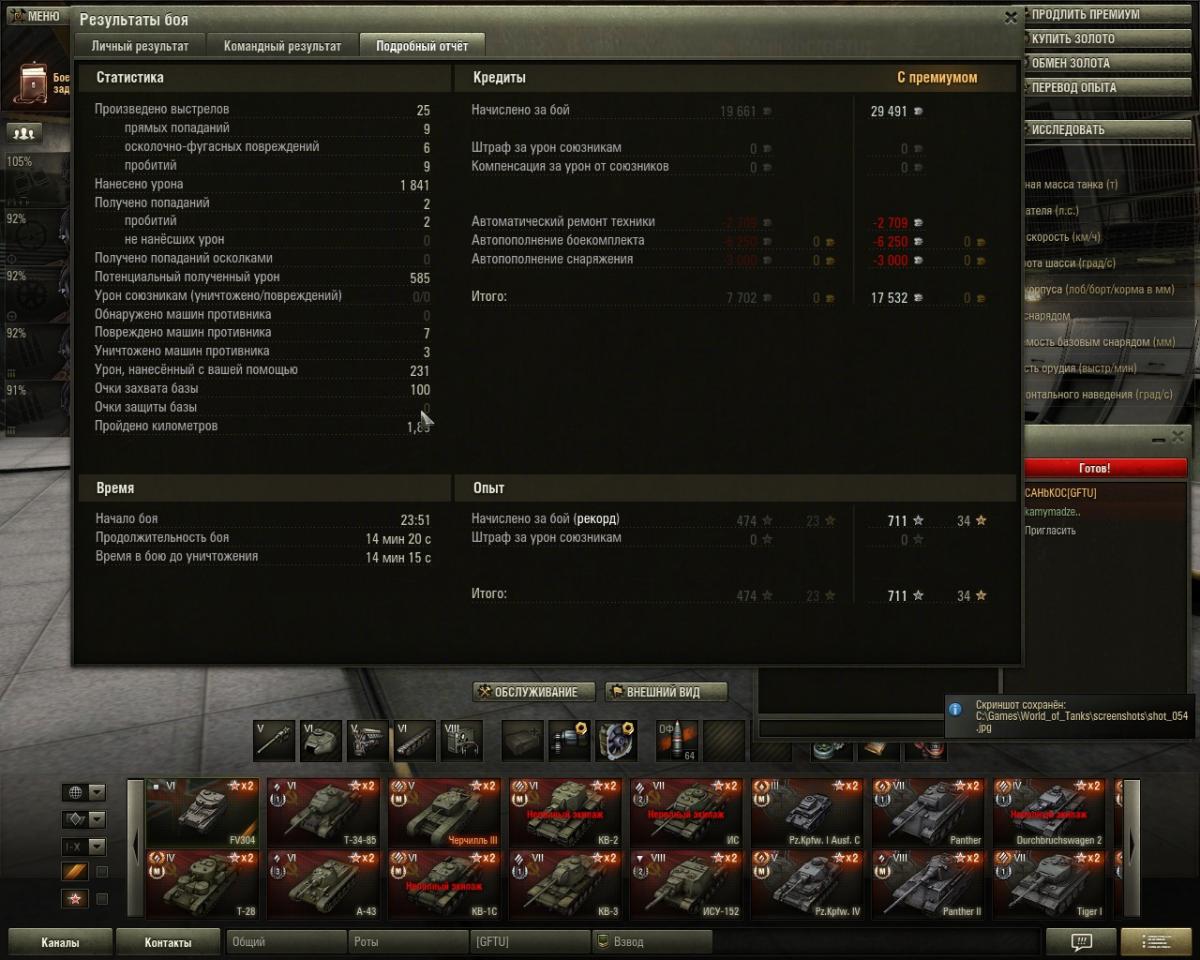Click the gun module icon (tier V)
1200x960 pixels.
click(274, 740)
